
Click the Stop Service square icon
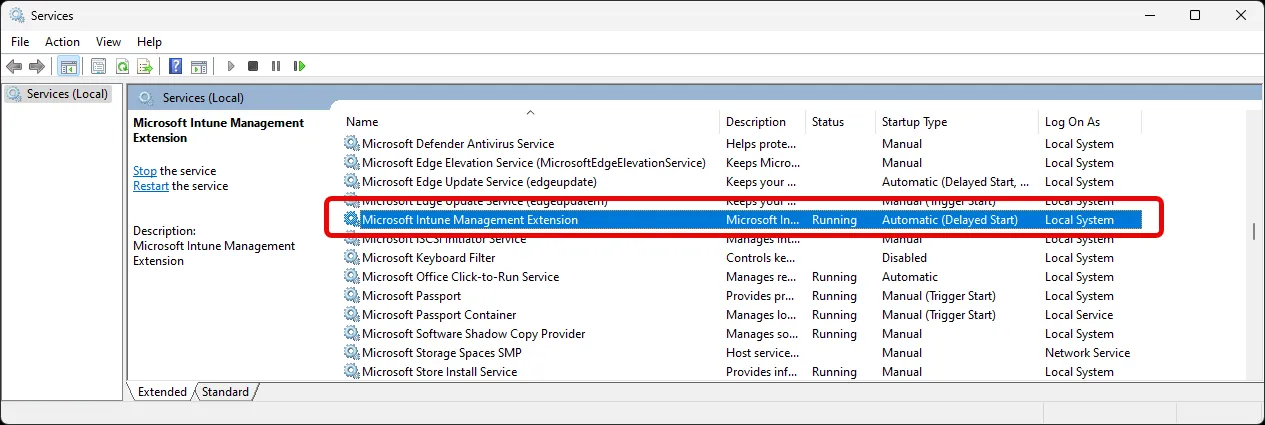point(253,66)
